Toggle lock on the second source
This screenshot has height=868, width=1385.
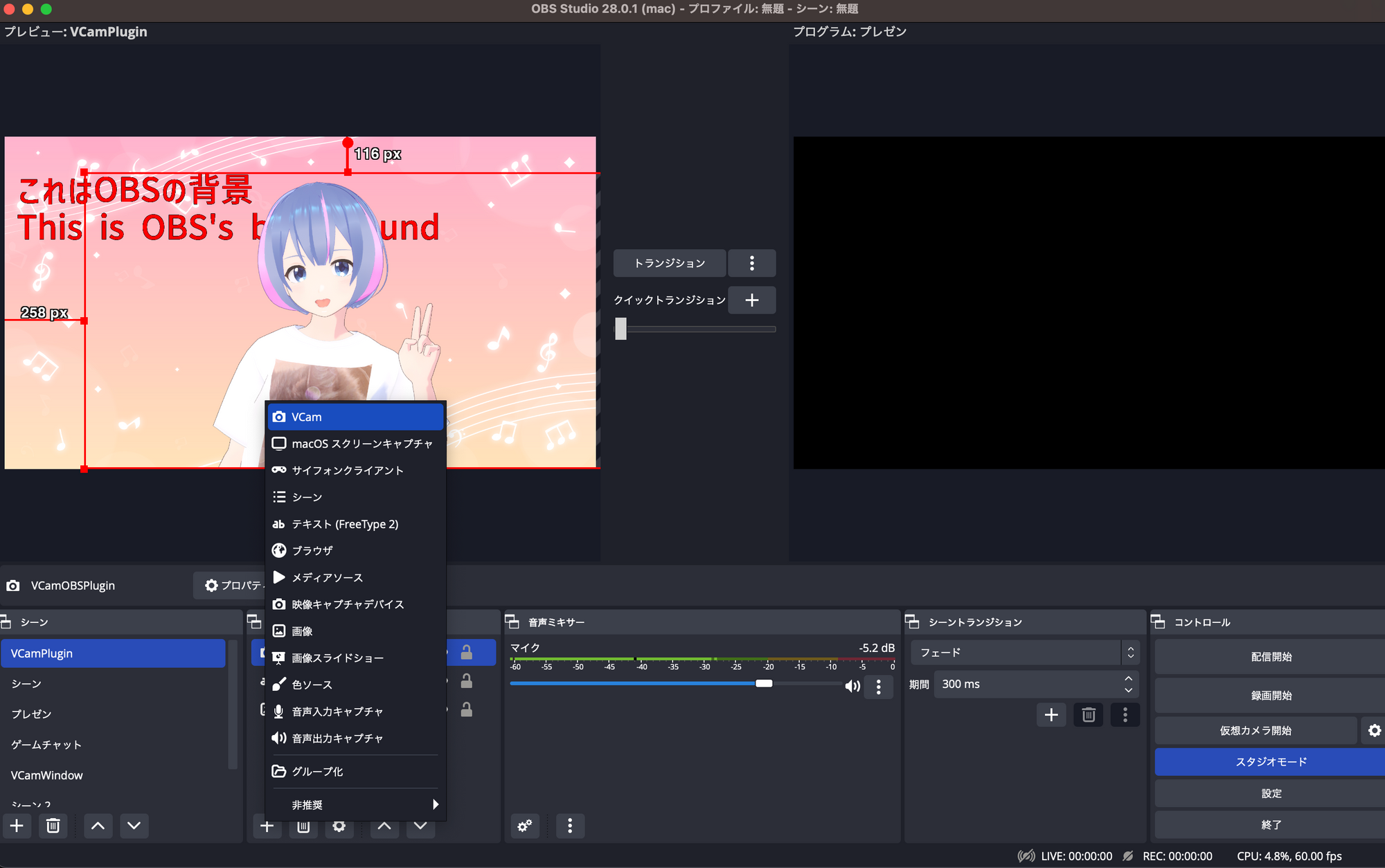(467, 682)
